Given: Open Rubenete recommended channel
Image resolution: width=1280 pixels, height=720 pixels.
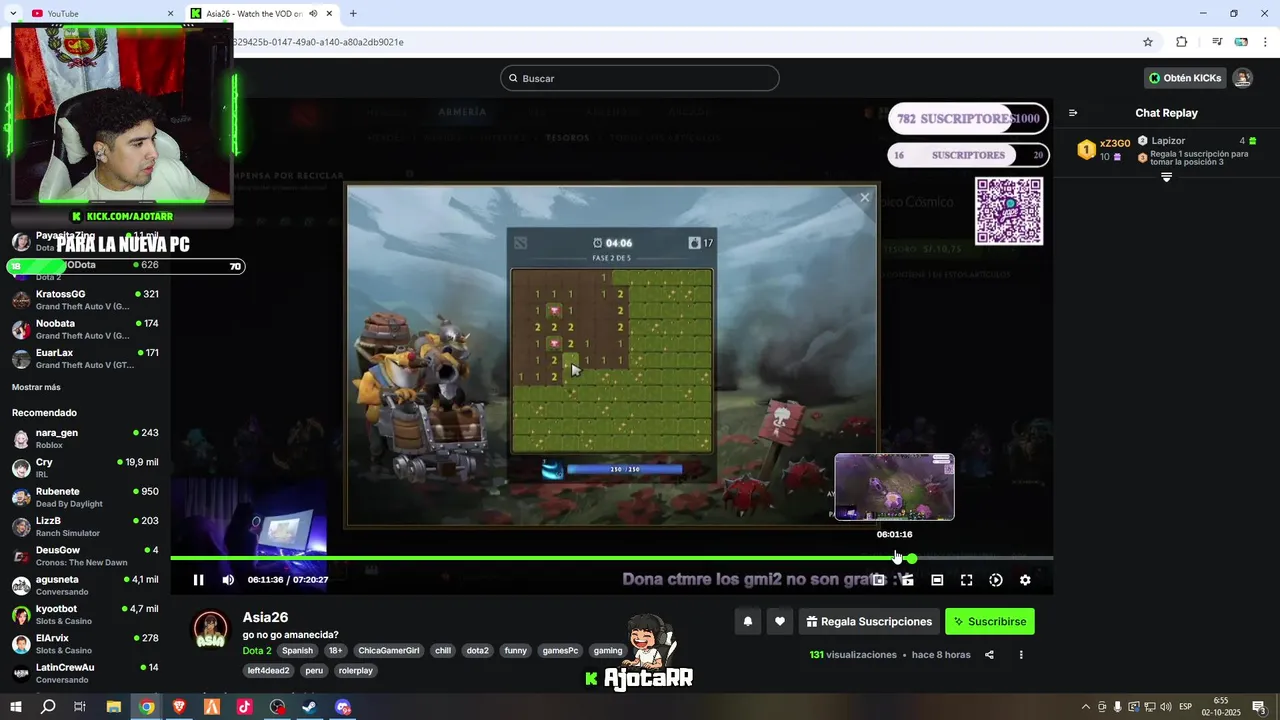Looking at the screenshot, I should (x=85, y=497).
